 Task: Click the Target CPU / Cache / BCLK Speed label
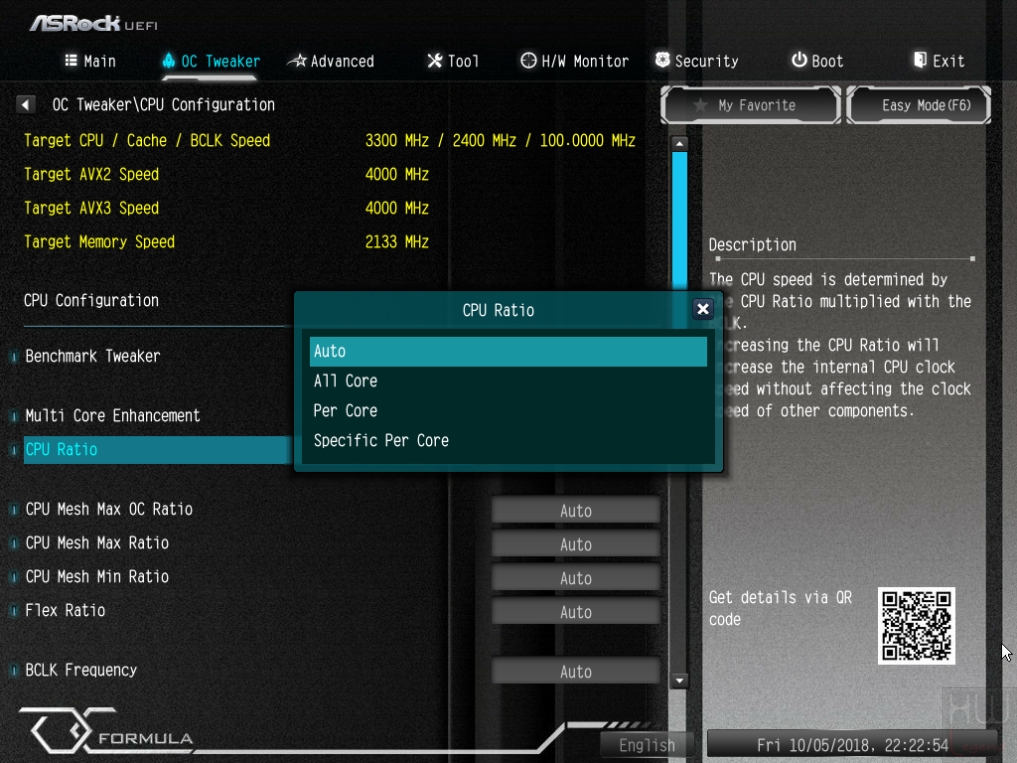click(x=147, y=140)
